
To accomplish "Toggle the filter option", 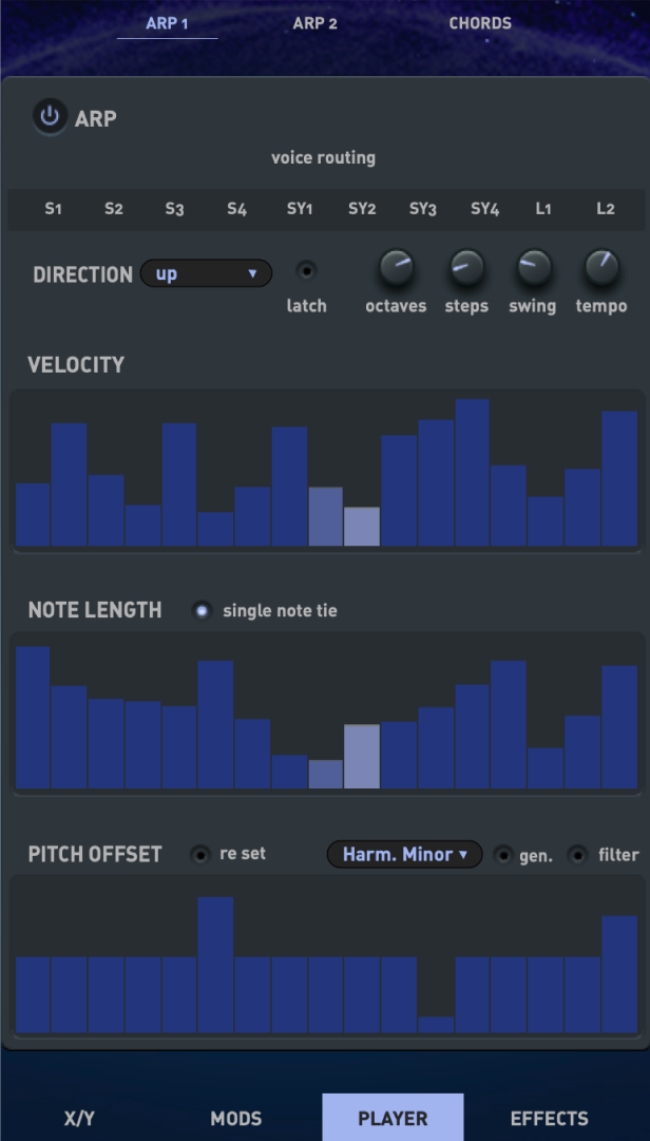I will tap(578, 855).
